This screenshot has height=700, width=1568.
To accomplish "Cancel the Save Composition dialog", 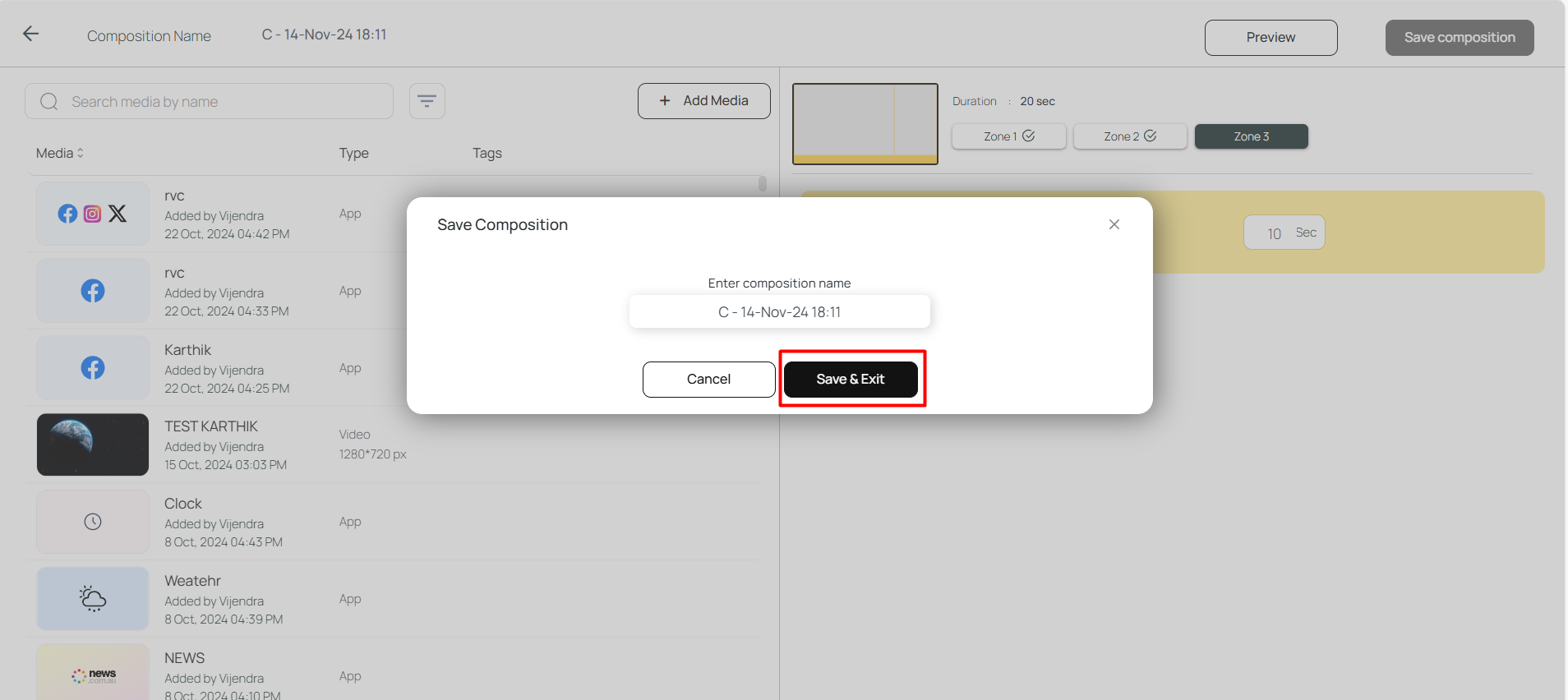I will [x=708, y=380].
